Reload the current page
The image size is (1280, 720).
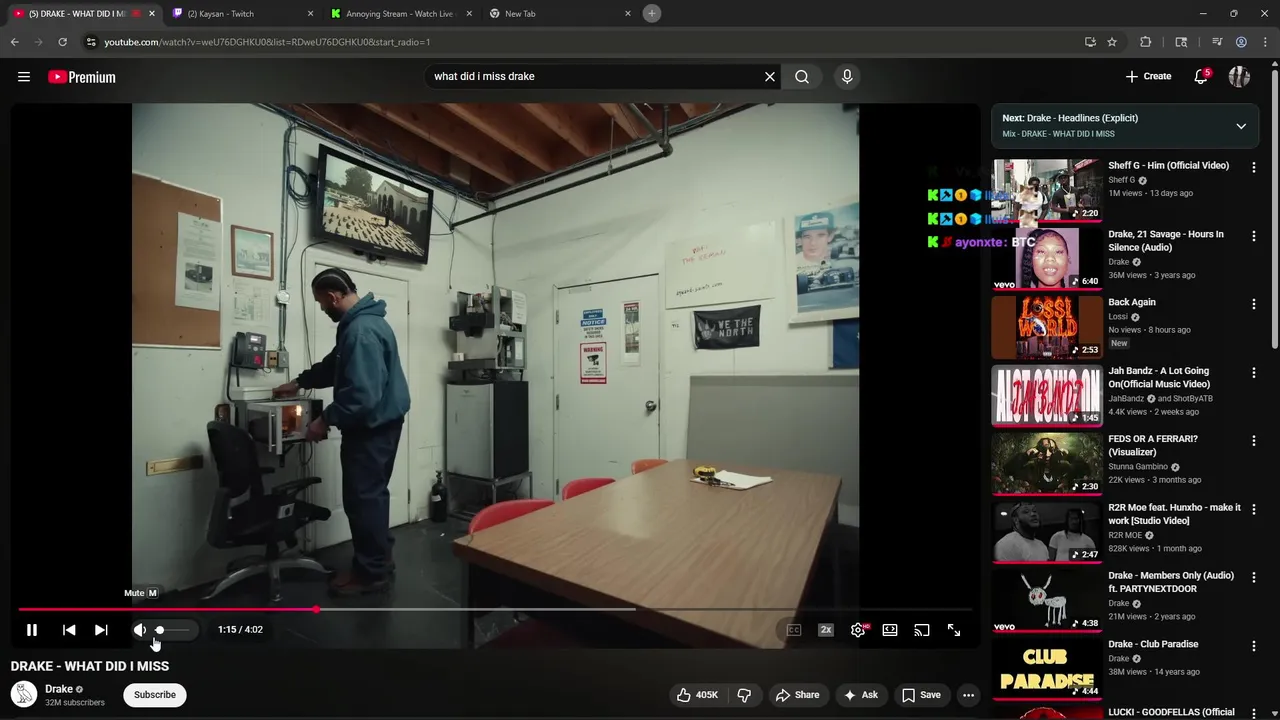[62, 42]
